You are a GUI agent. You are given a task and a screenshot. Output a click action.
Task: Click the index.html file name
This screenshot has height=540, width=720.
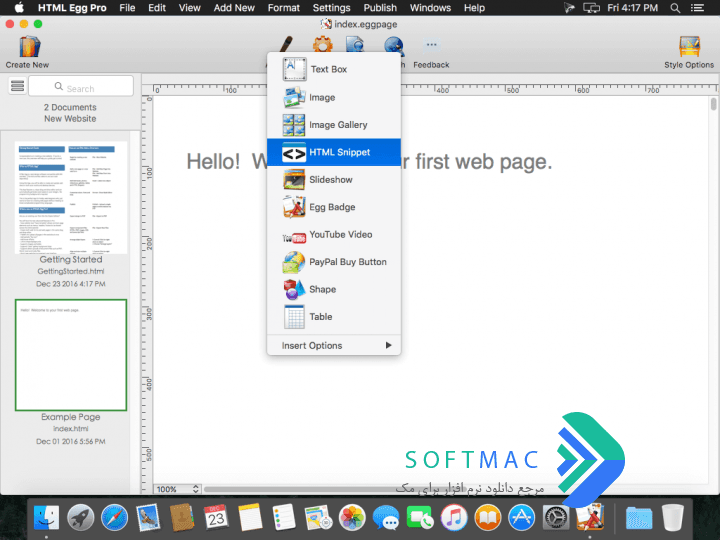pyautogui.click(x=71, y=429)
